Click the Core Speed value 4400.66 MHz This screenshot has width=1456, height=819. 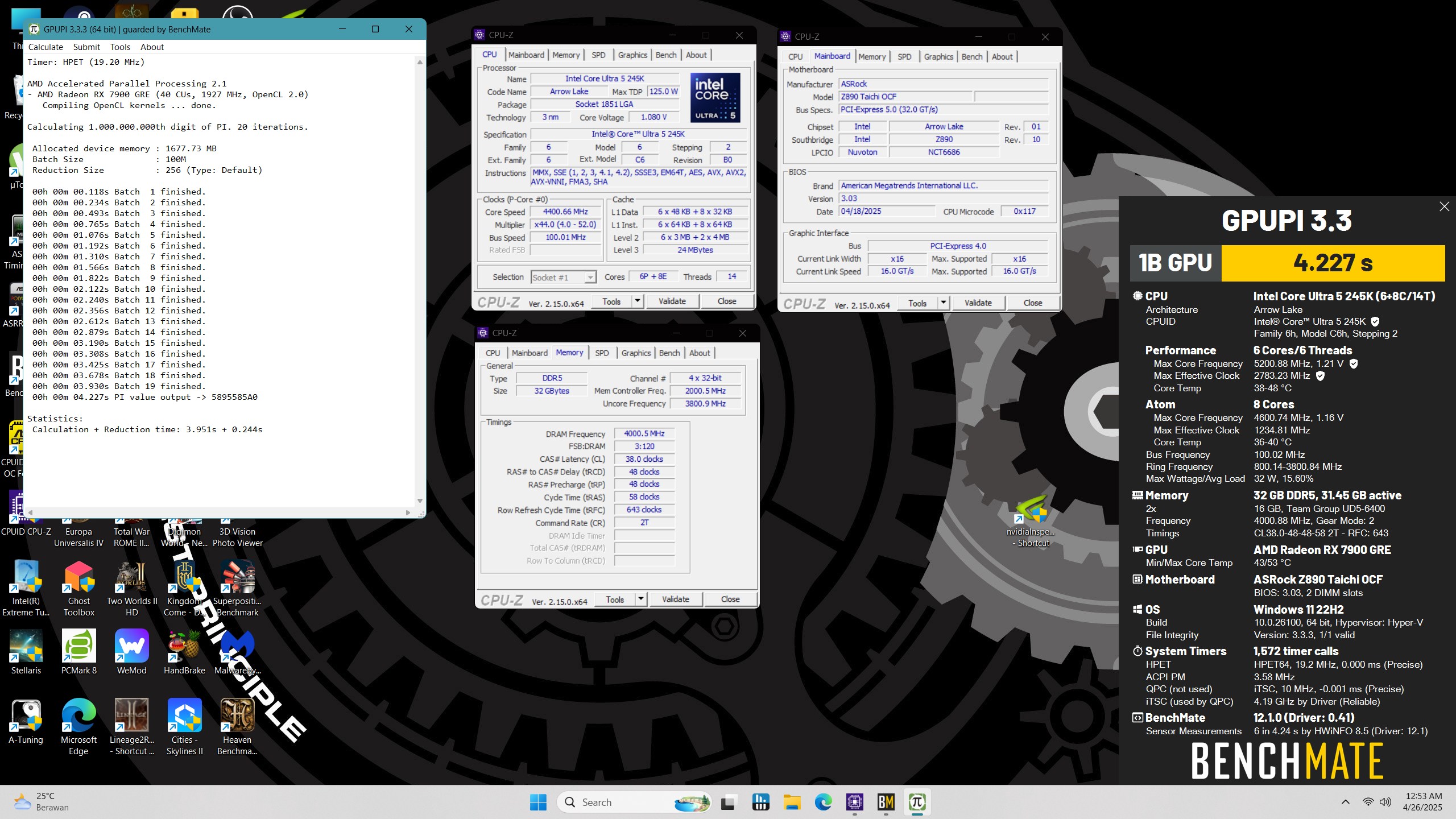click(x=565, y=212)
